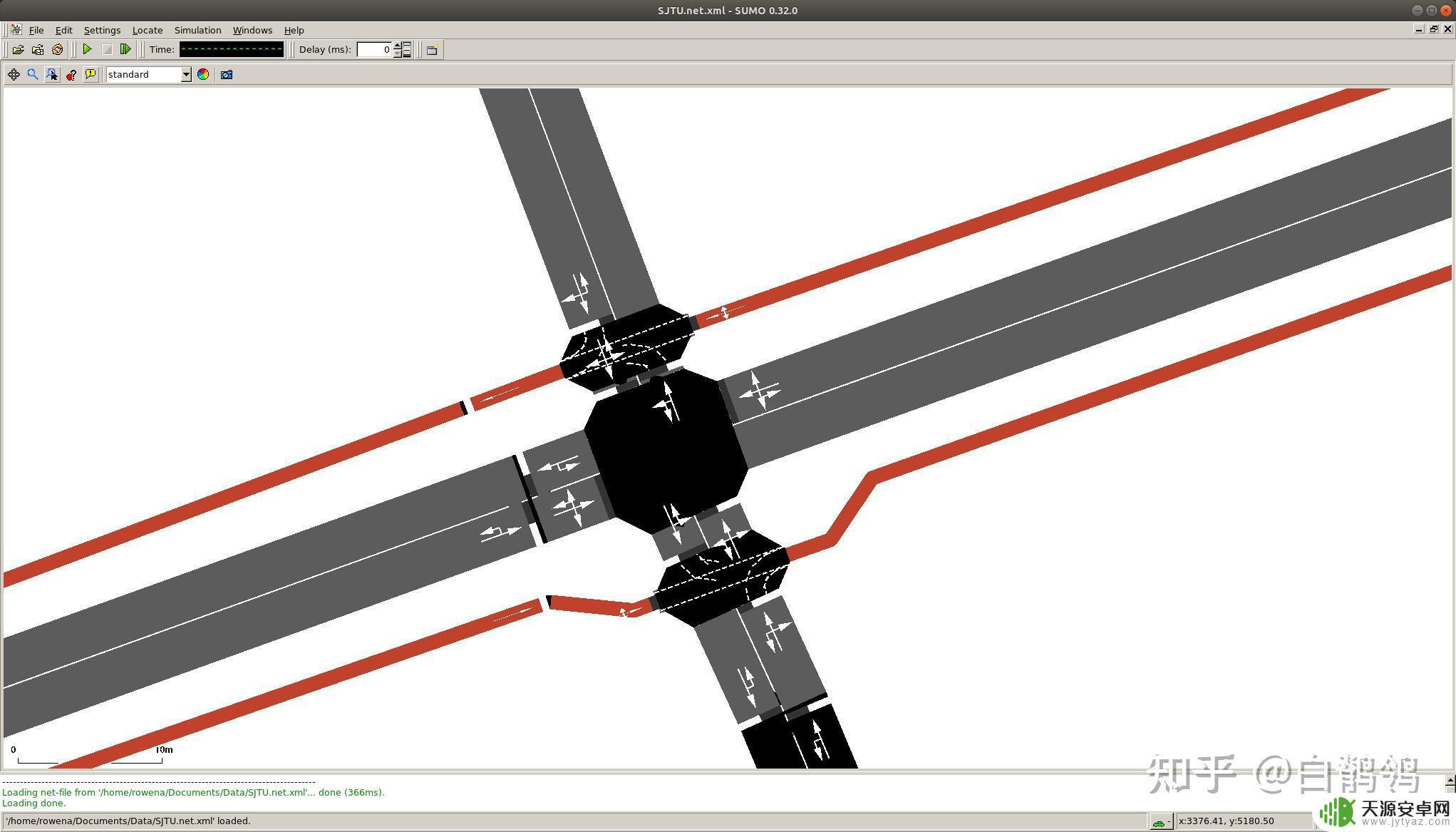Click the New View window icon
The width and height of the screenshot is (1456, 832).
(x=432, y=49)
